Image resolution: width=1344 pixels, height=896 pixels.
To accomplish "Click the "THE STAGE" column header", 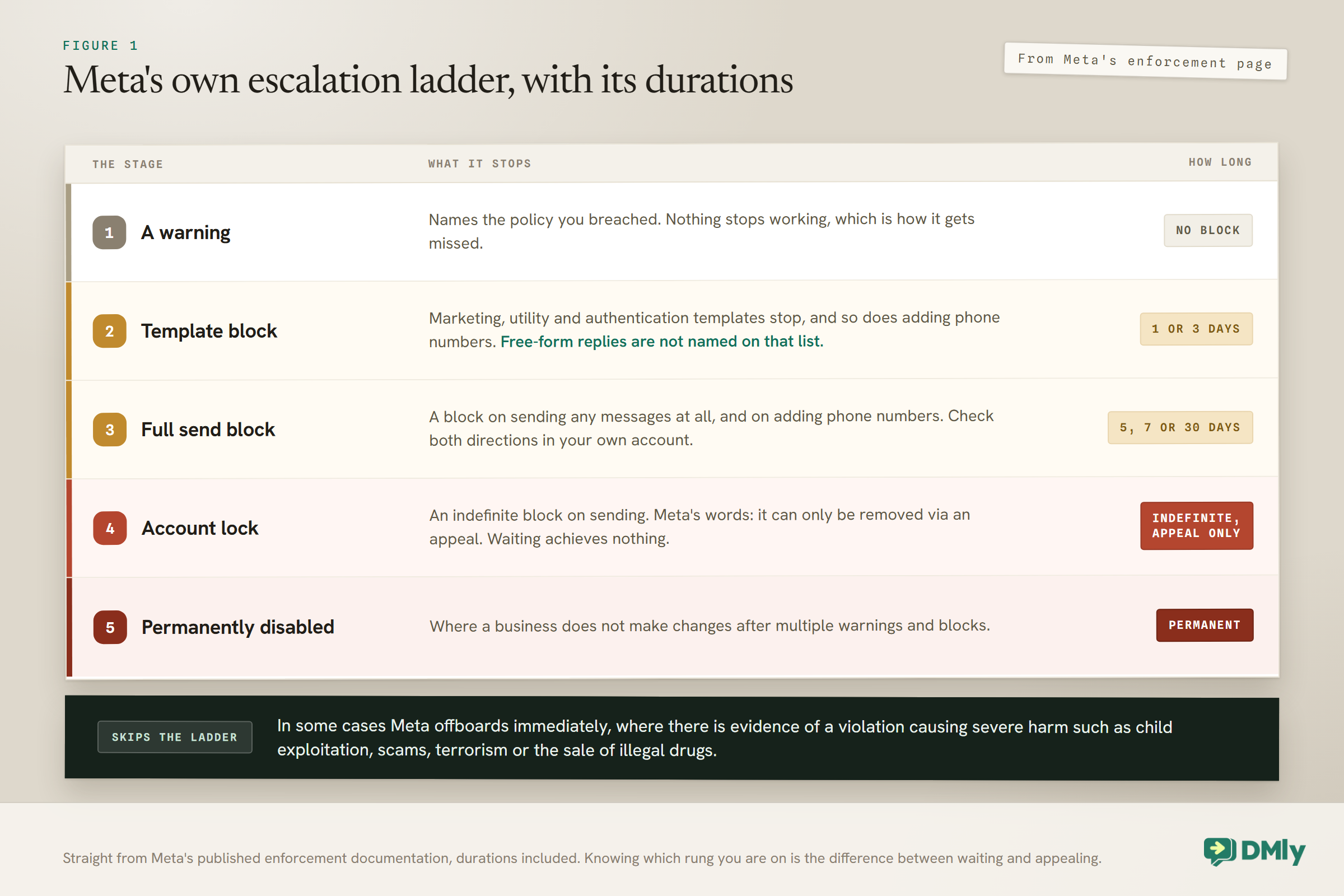I will [x=128, y=165].
